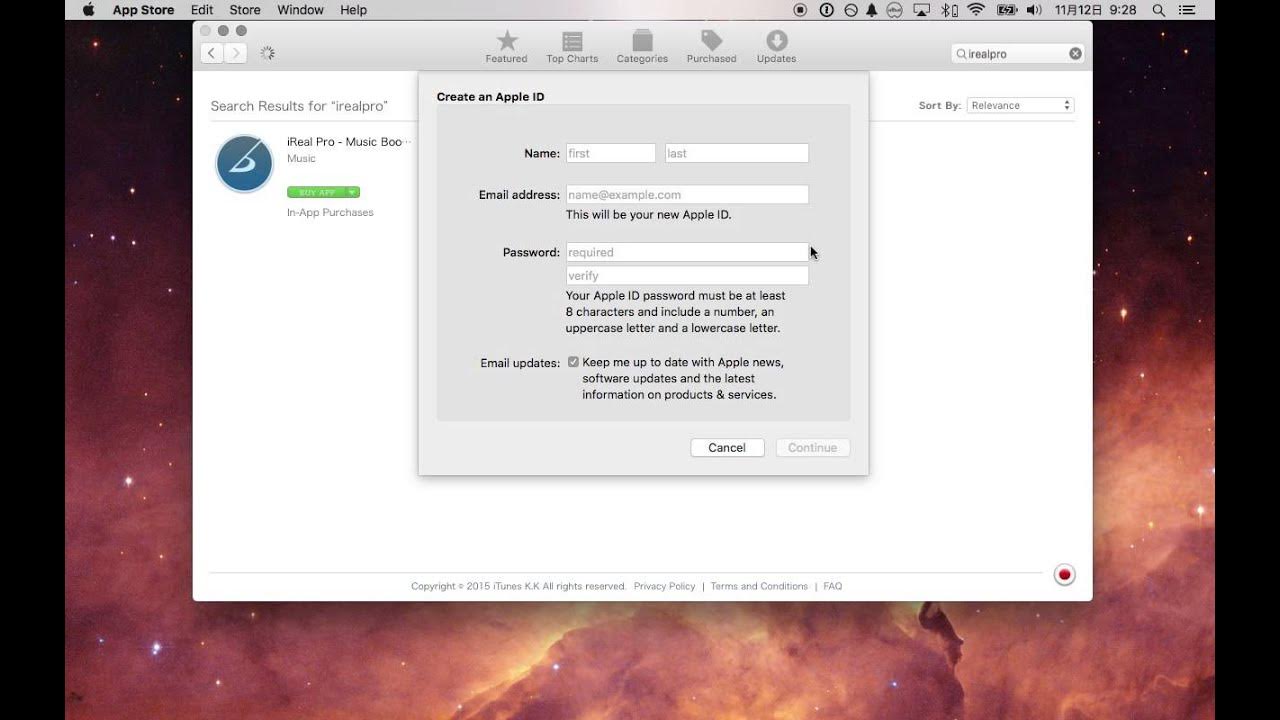Open the Apple menu
Image resolution: width=1280 pixels, height=720 pixels.
pos(88,10)
